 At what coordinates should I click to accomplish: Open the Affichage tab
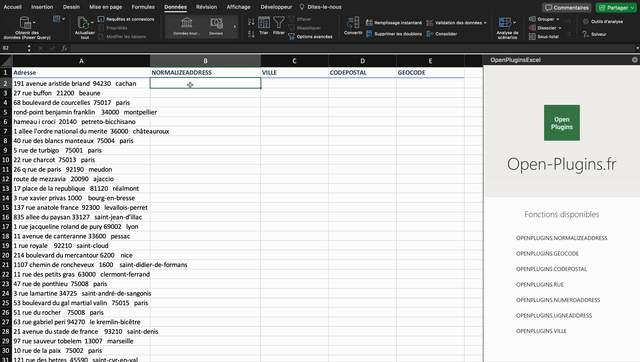pos(238,7)
